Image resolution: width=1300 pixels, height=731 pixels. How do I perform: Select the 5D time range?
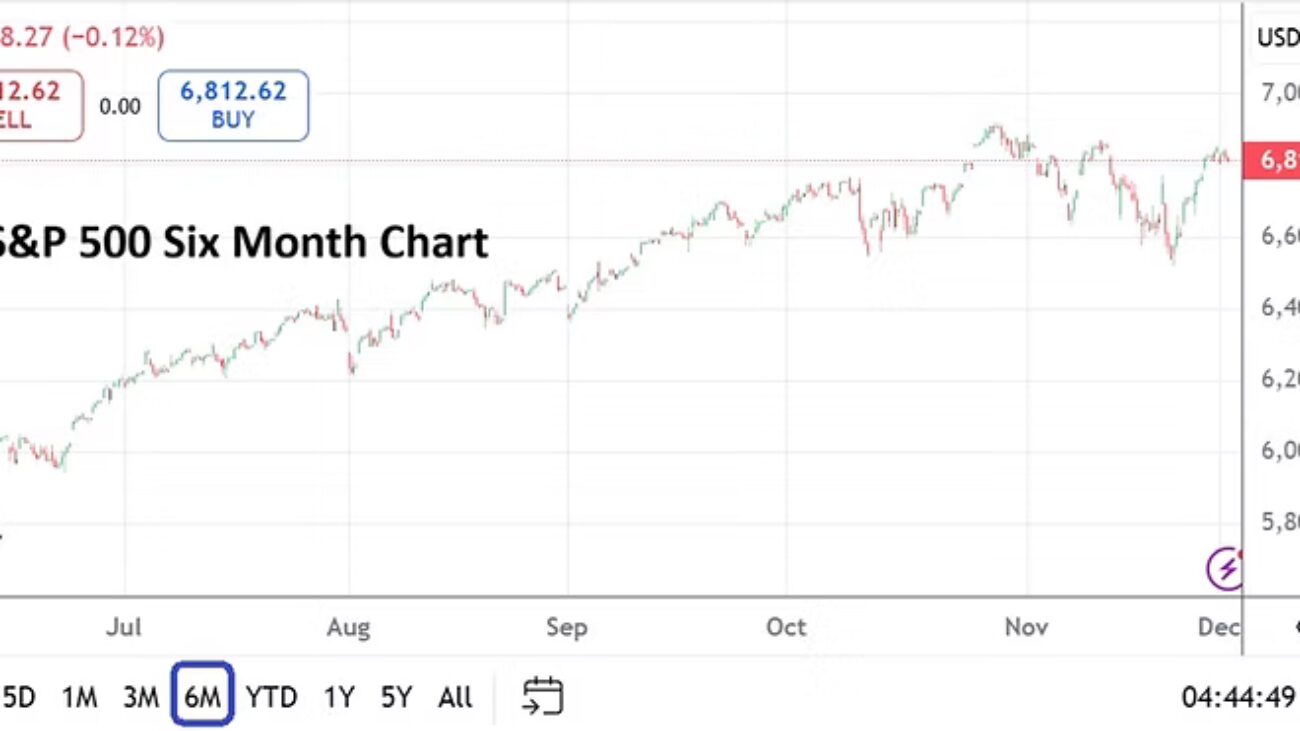pos(18,697)
